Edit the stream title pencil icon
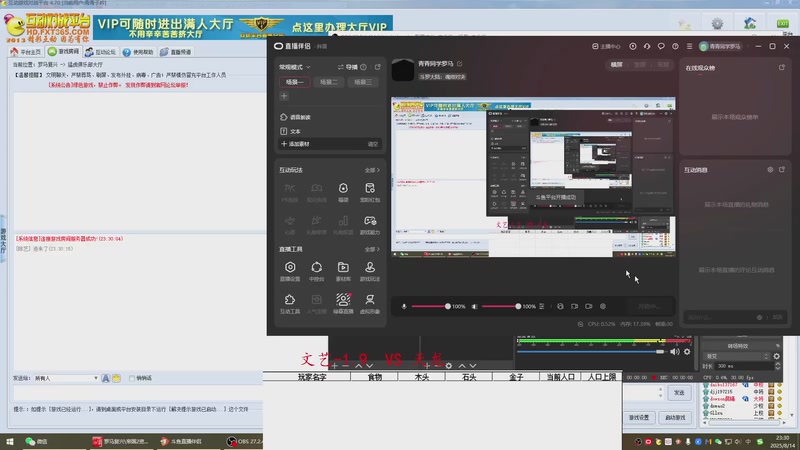This screenshot has width=800, height=450. tap(459, 64)
